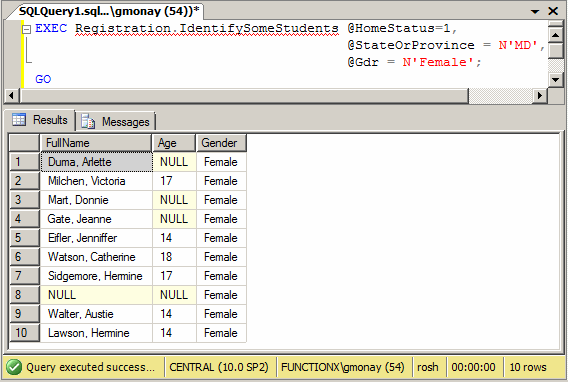
Task: Select the SQLQuery1.sql gmonay (54) tab
Action: [x=109, y=11]
